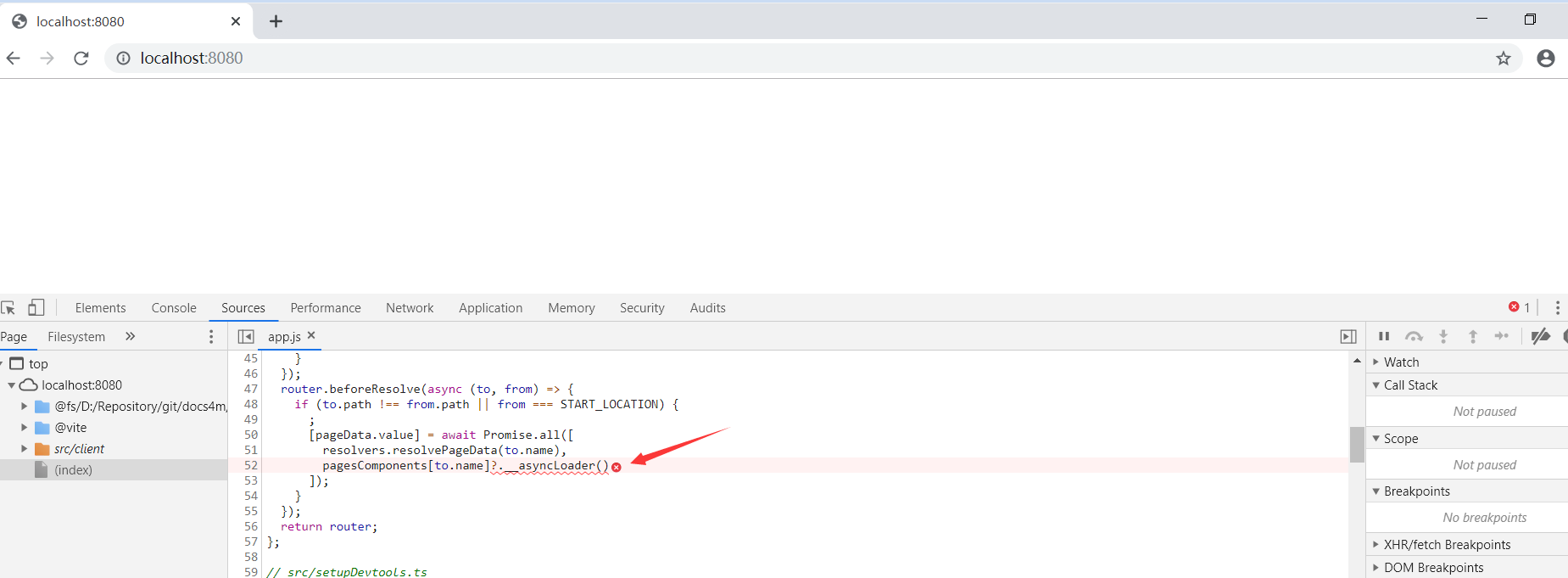The width and height of the screenshot is (1568, 578).
Task: Bookmark this page with the star
Action: (x=1504, y=58)
